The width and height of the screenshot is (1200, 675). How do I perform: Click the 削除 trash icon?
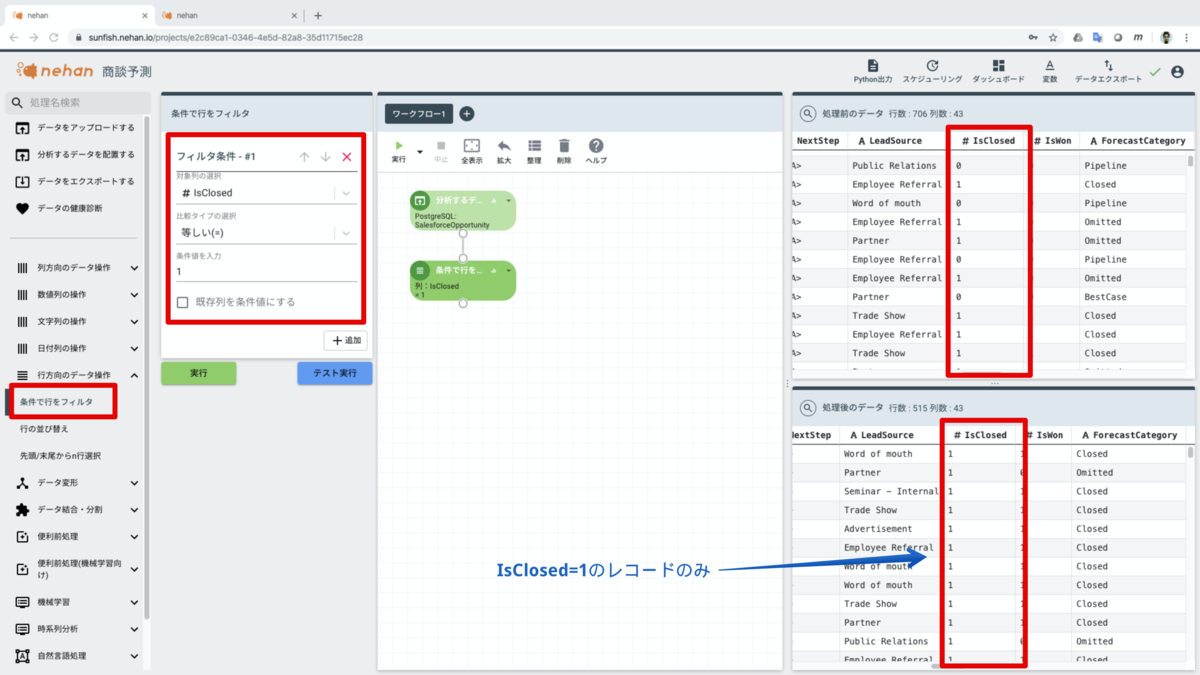(564, 146)
